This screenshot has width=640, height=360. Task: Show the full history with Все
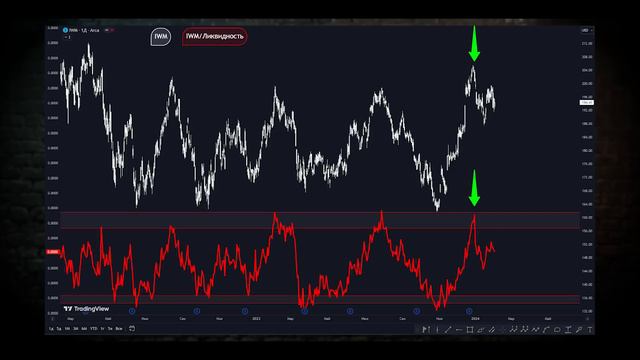coord(119,329)
